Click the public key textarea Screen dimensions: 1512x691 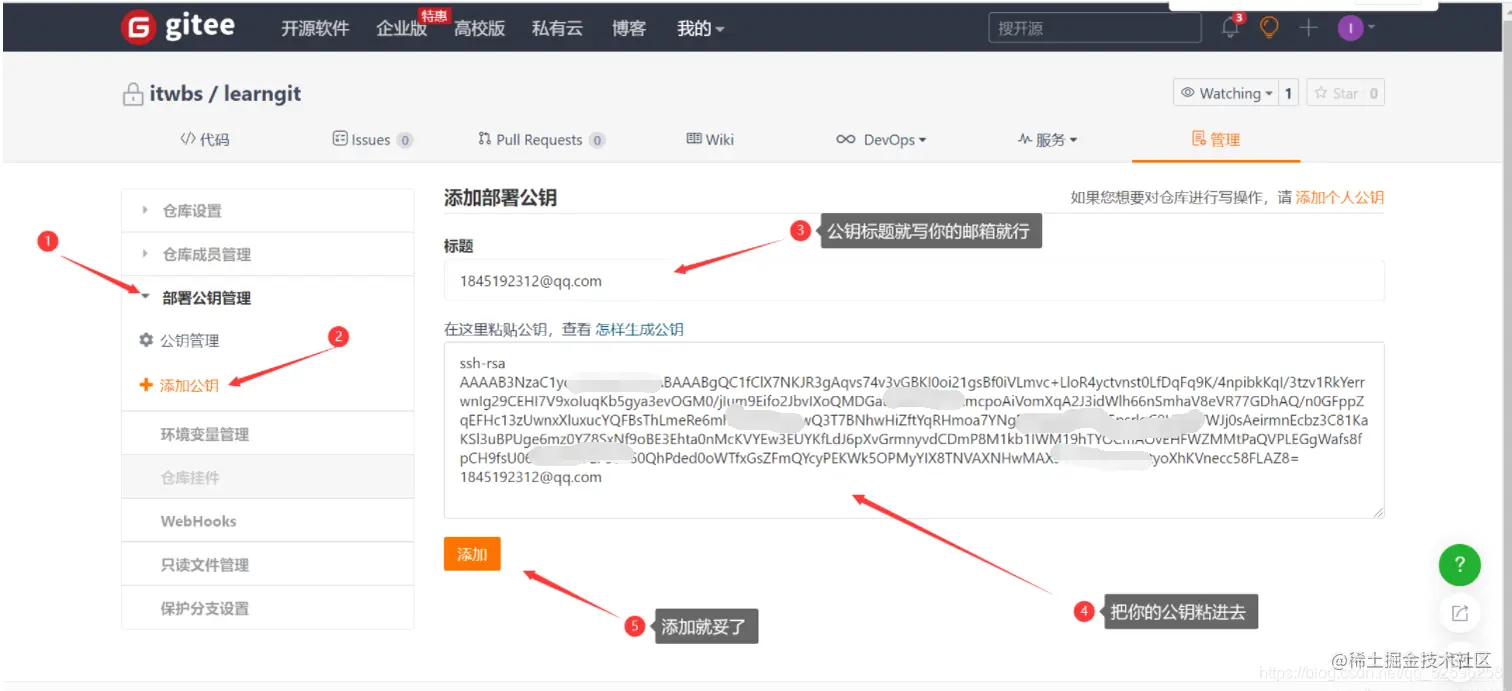click(x=914, y=430)
